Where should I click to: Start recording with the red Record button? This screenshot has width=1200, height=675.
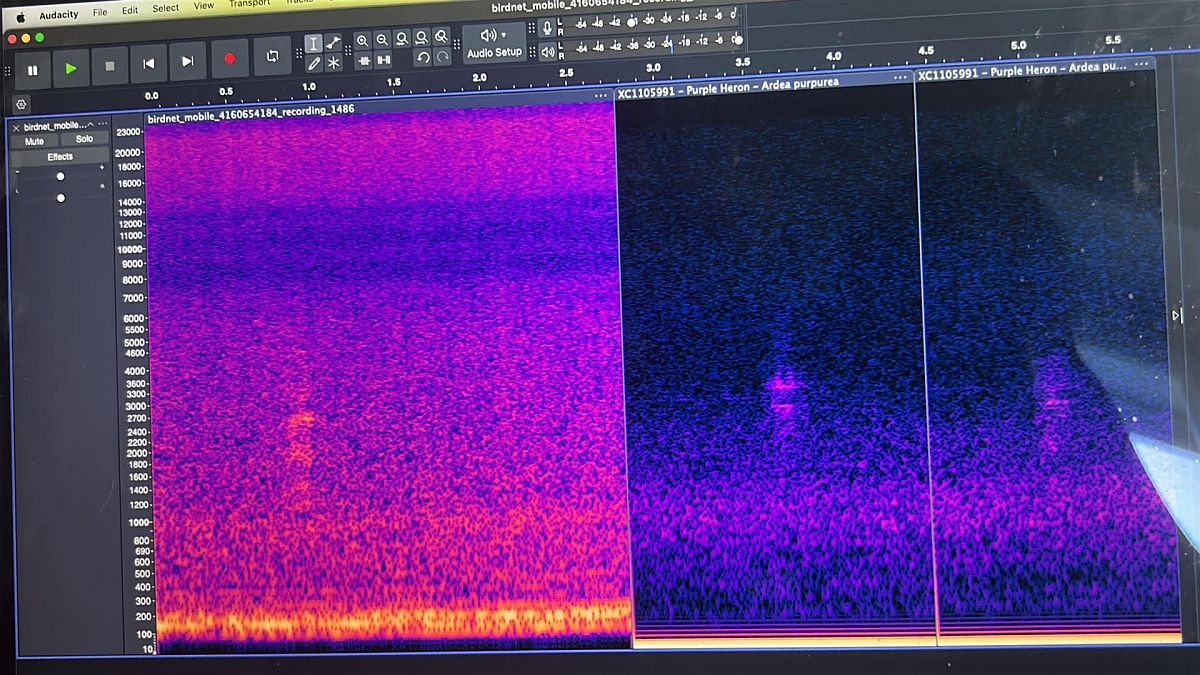229,59
